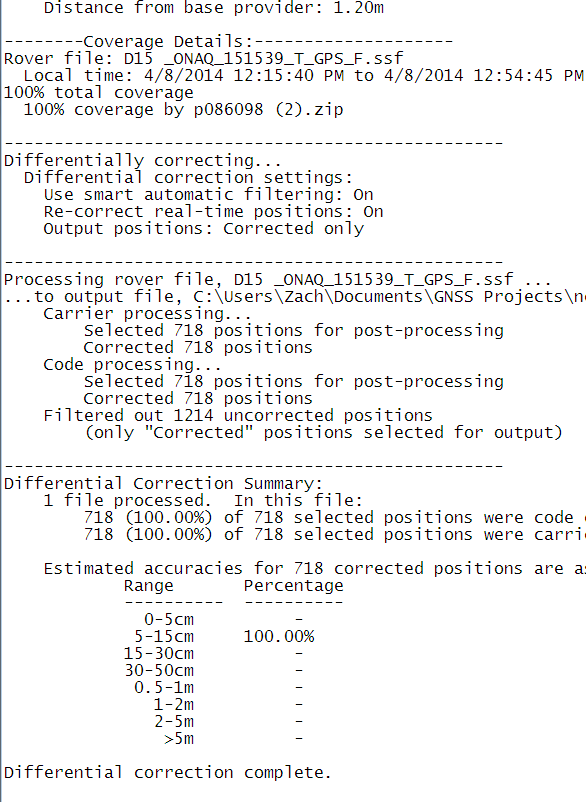Click the 'Differentially correcting...' line
Screen dimensions: 586x802
click(x=143, y=161)
